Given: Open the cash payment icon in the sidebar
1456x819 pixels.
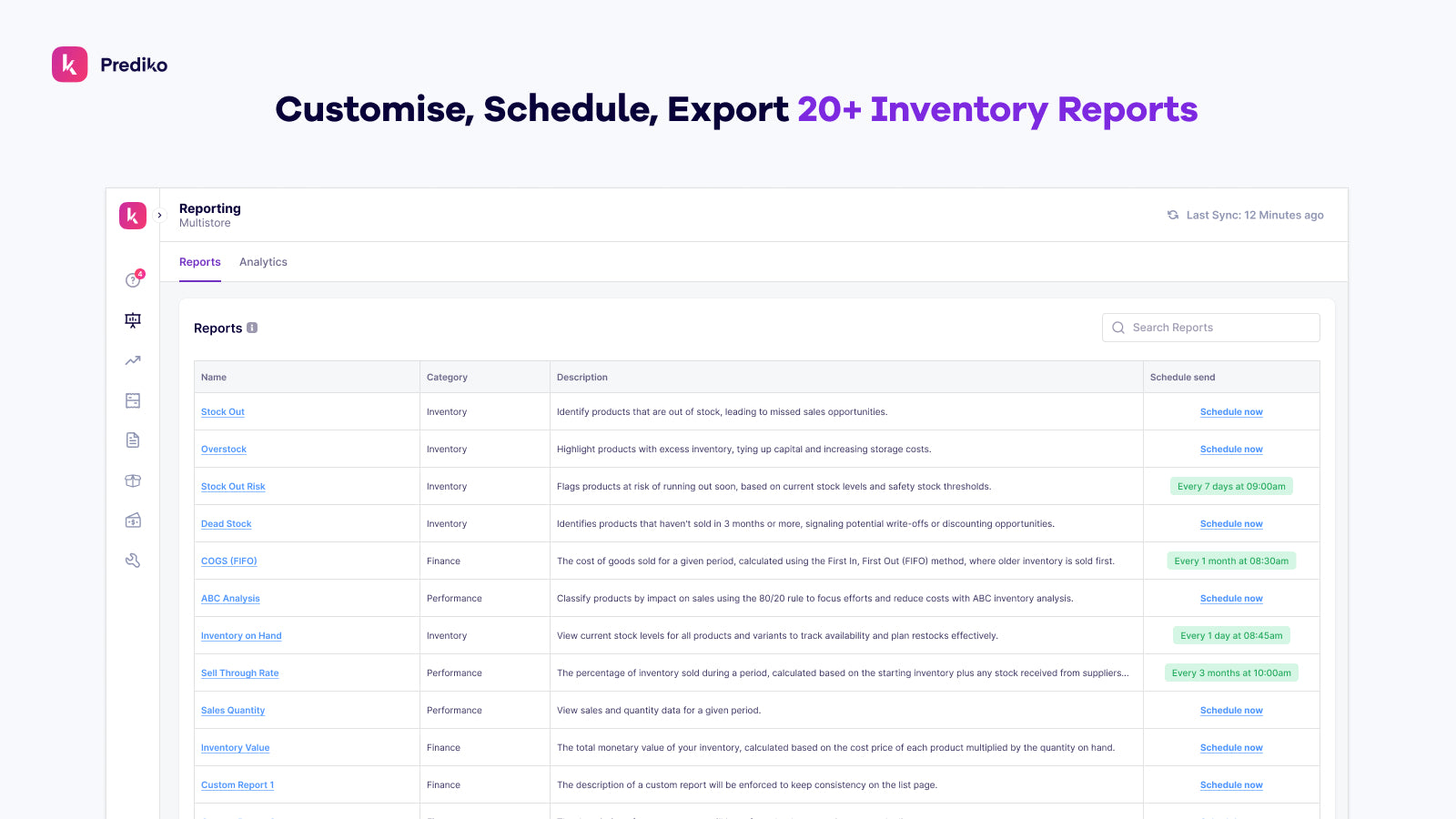Looking at the screenshot, I should 133,521.
